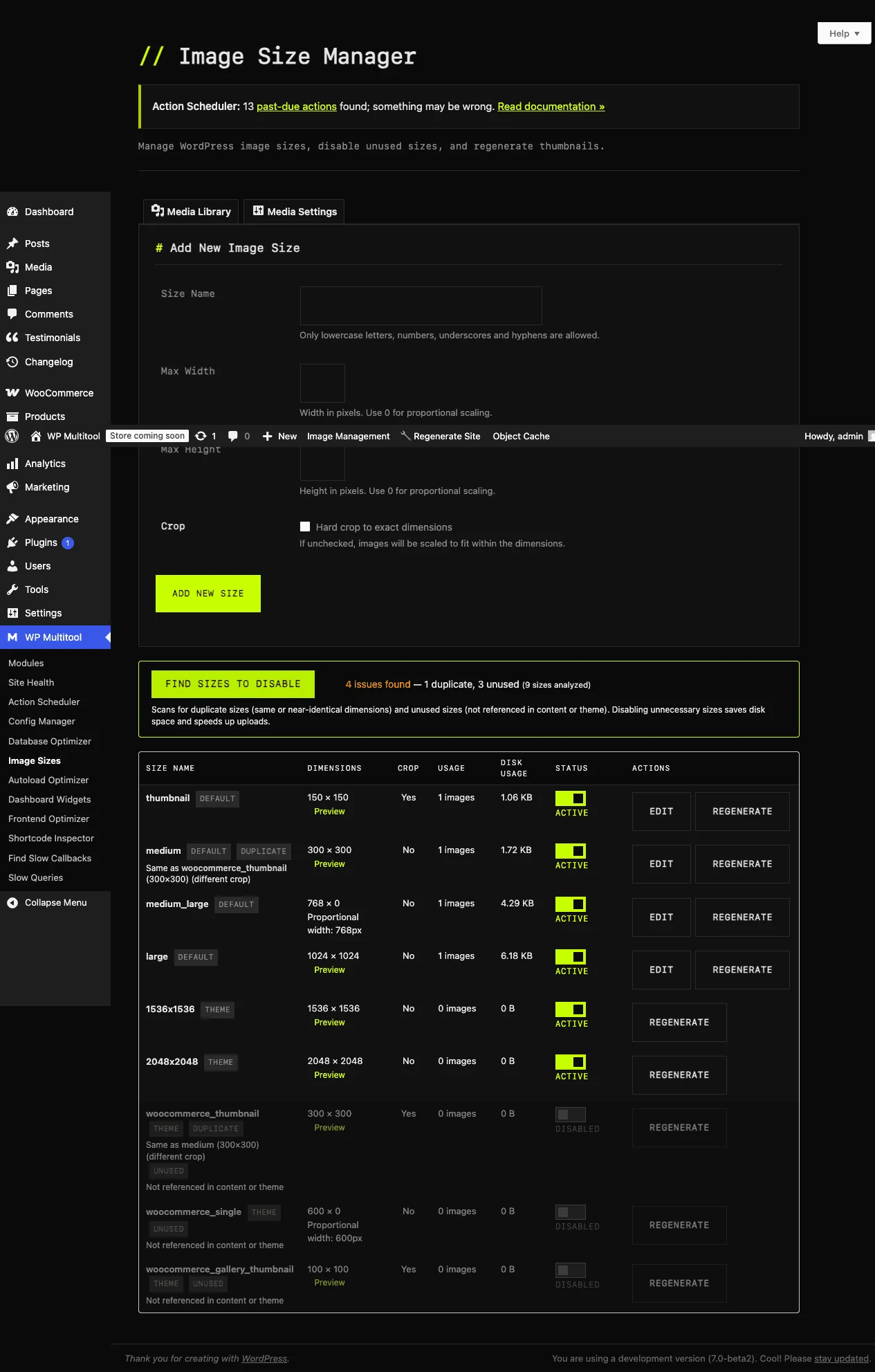
Task: Click Edit for the thumbnail size
Action: [x=661, y=812]
